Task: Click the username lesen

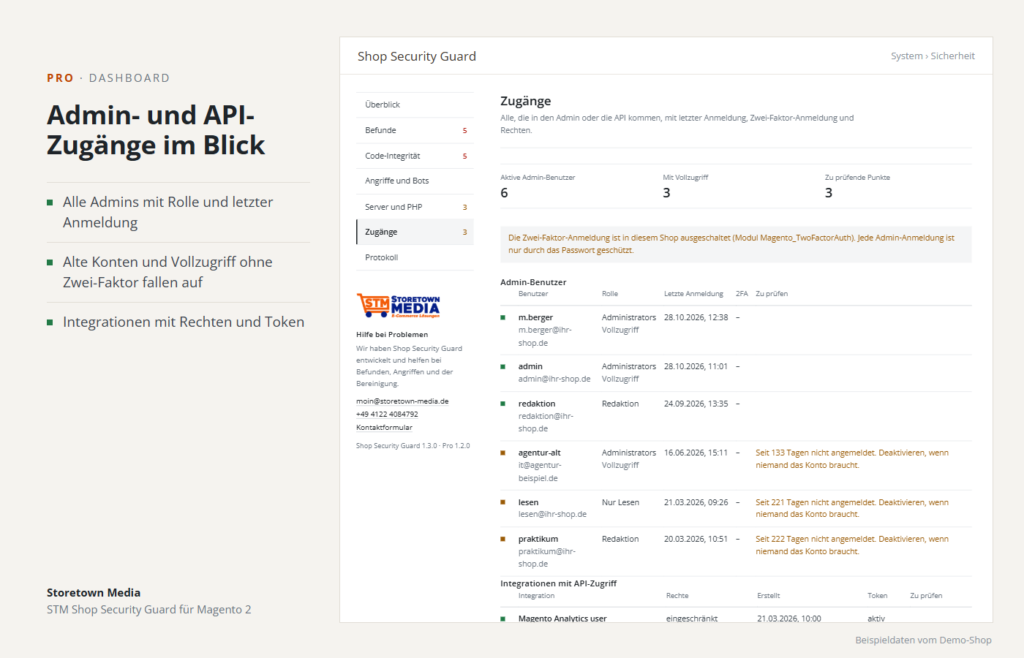Action: pos(528,503)
